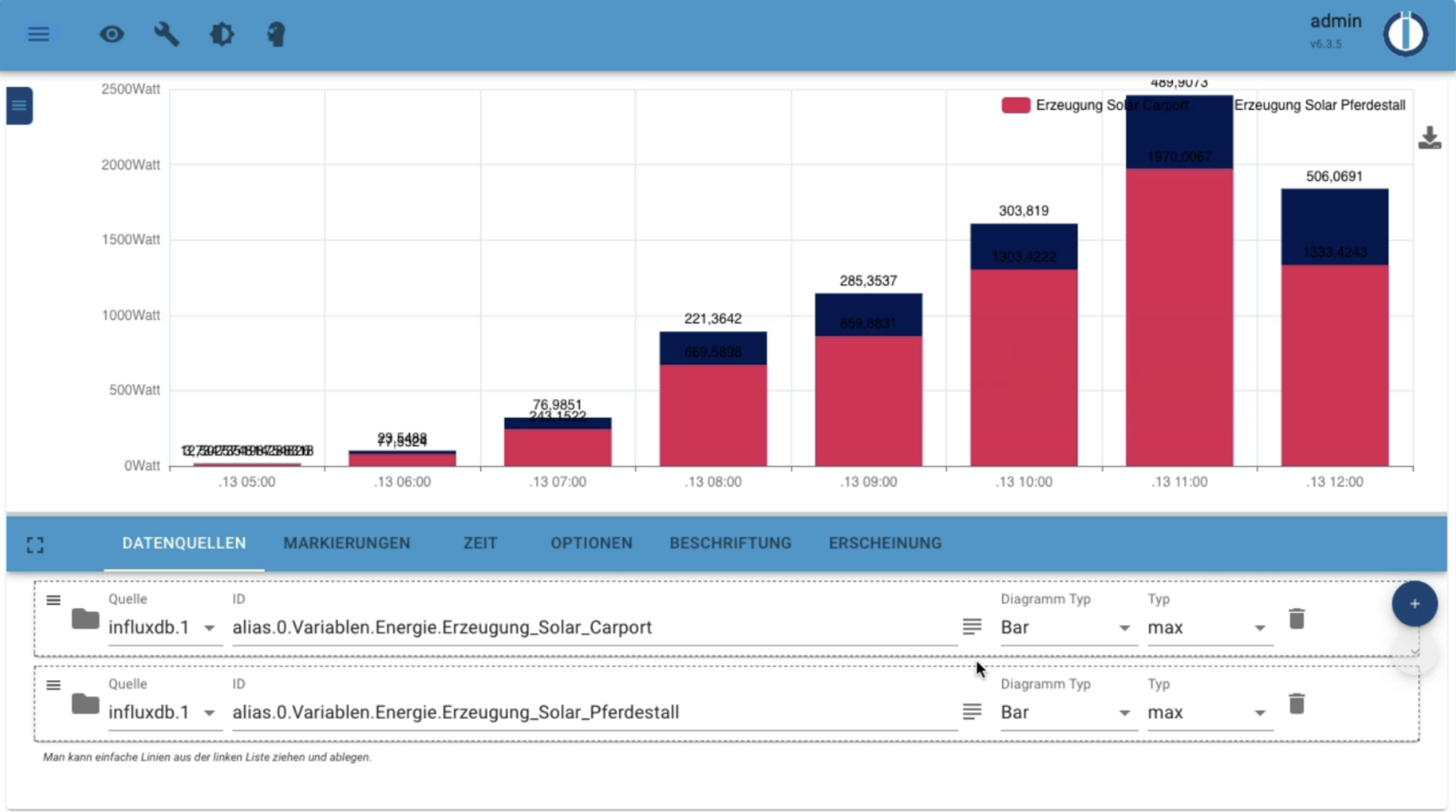Open the wrench settings icon
1456x812 pixels.
pyautogui.click(x=167, y=34)
